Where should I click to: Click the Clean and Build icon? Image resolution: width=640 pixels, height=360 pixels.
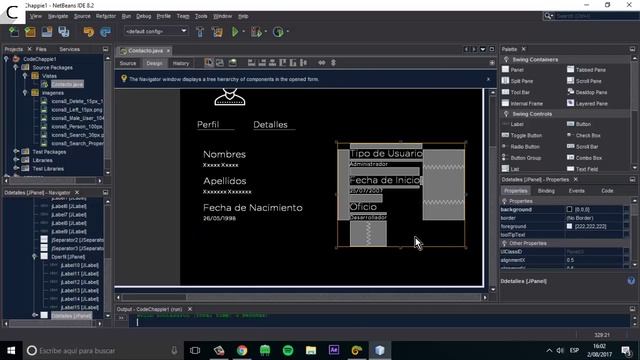click(x=217, y=31)
